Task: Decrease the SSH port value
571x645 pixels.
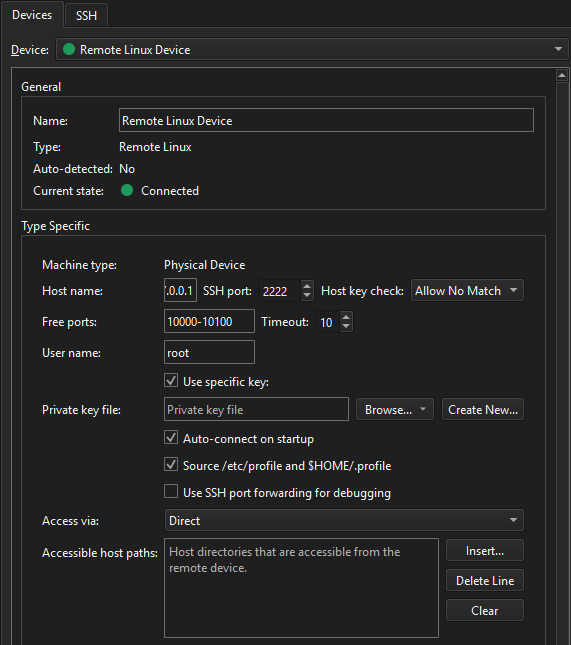Action: (x=307, y=295)
